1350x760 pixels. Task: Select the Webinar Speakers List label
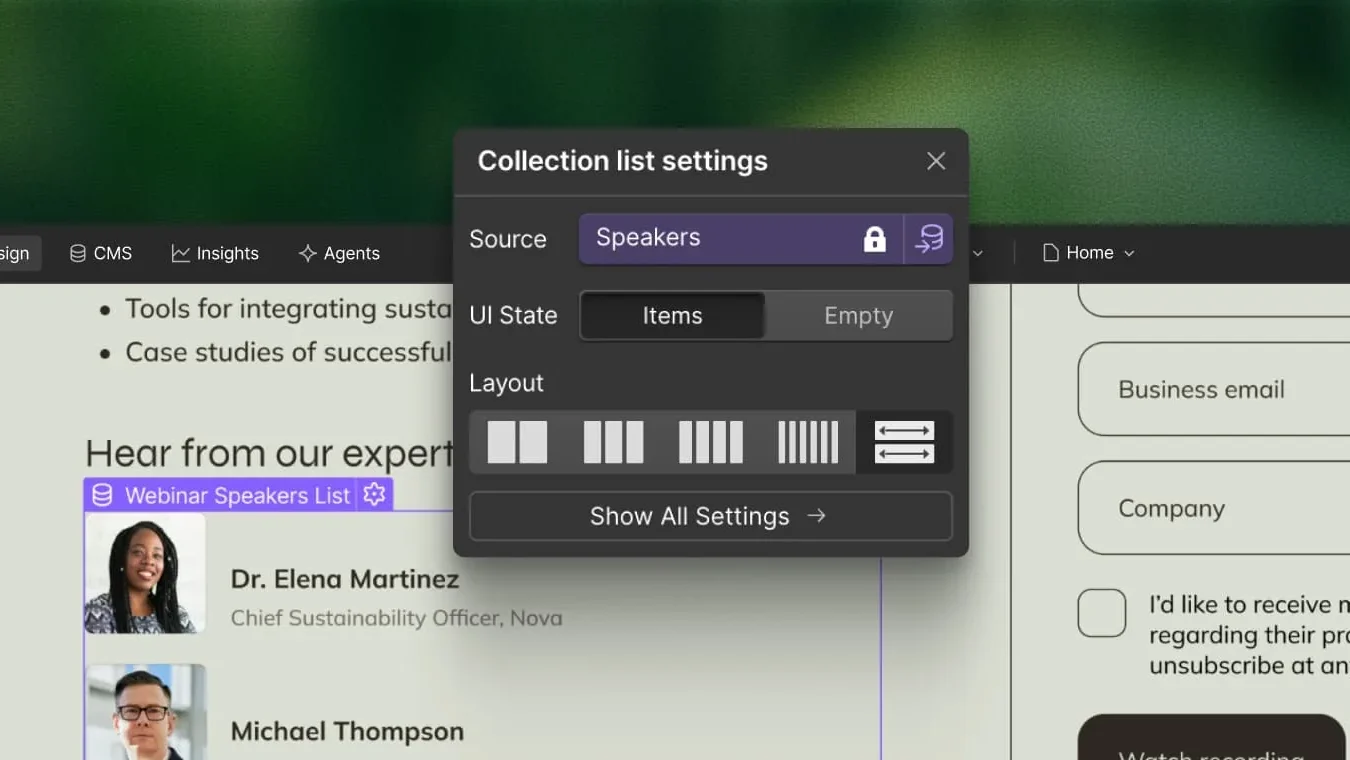(237, 495)
